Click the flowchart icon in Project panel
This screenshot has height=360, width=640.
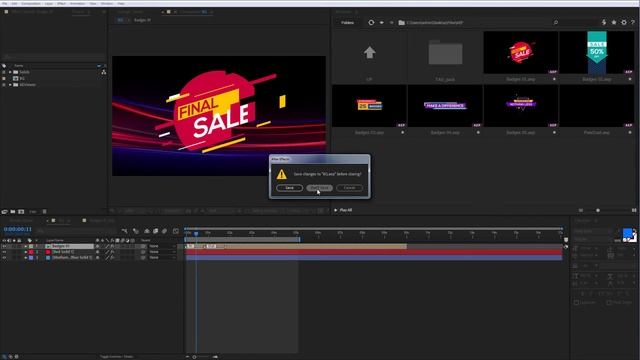click(x=104, y=72)
